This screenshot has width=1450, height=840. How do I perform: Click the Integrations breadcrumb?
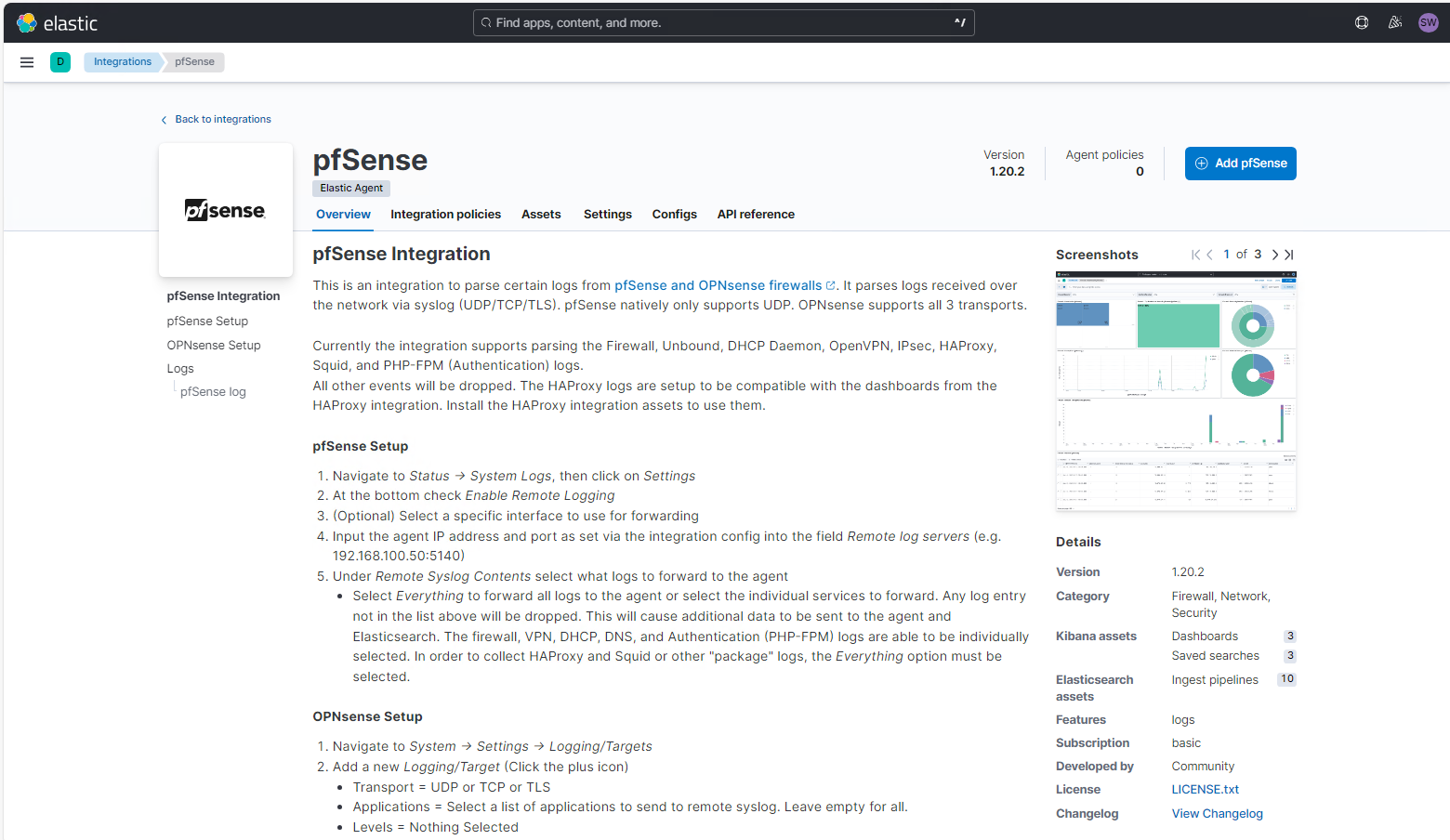click(123, 62)
